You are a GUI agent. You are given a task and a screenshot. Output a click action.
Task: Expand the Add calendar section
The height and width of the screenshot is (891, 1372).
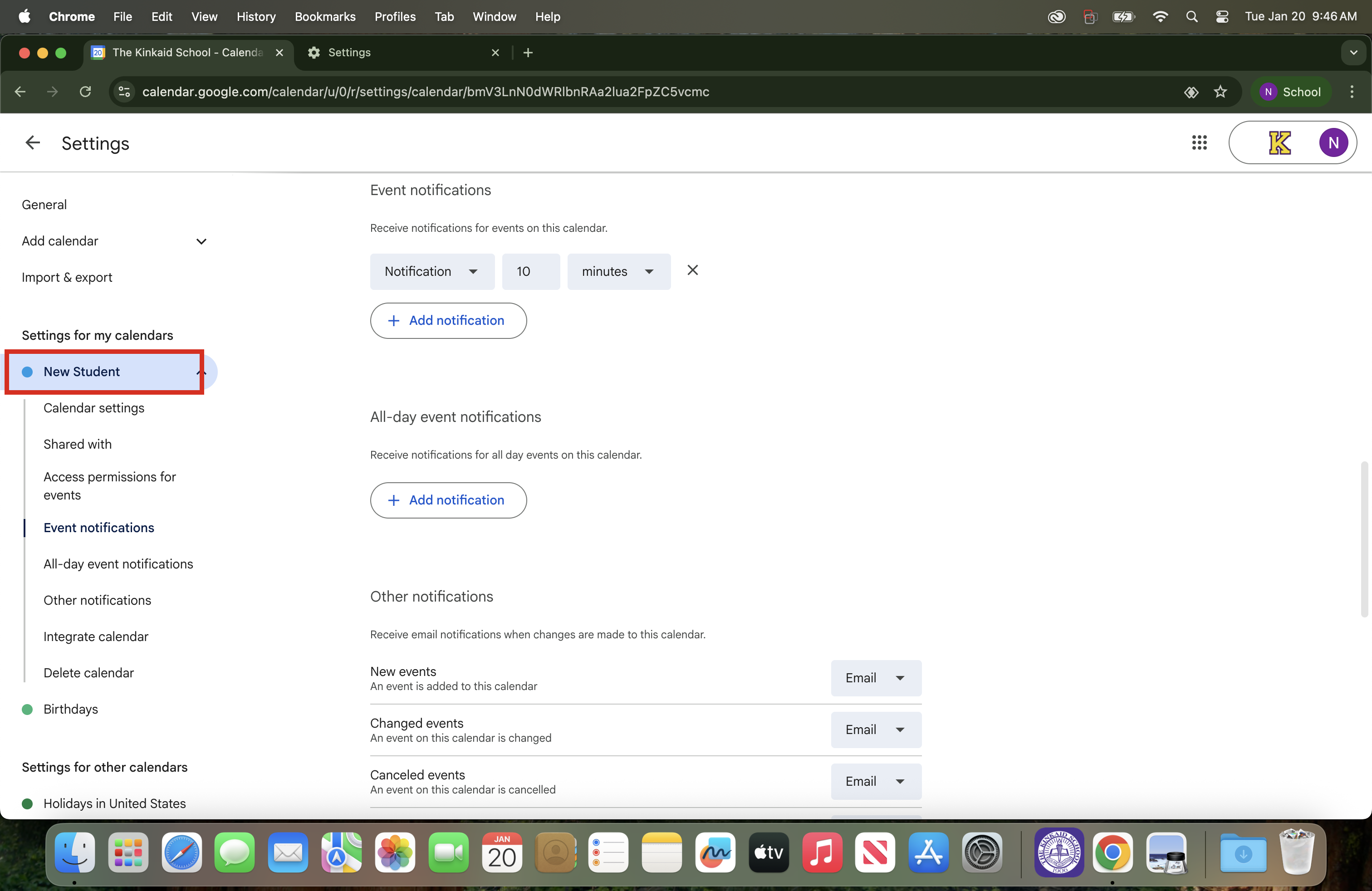(201, 241)
